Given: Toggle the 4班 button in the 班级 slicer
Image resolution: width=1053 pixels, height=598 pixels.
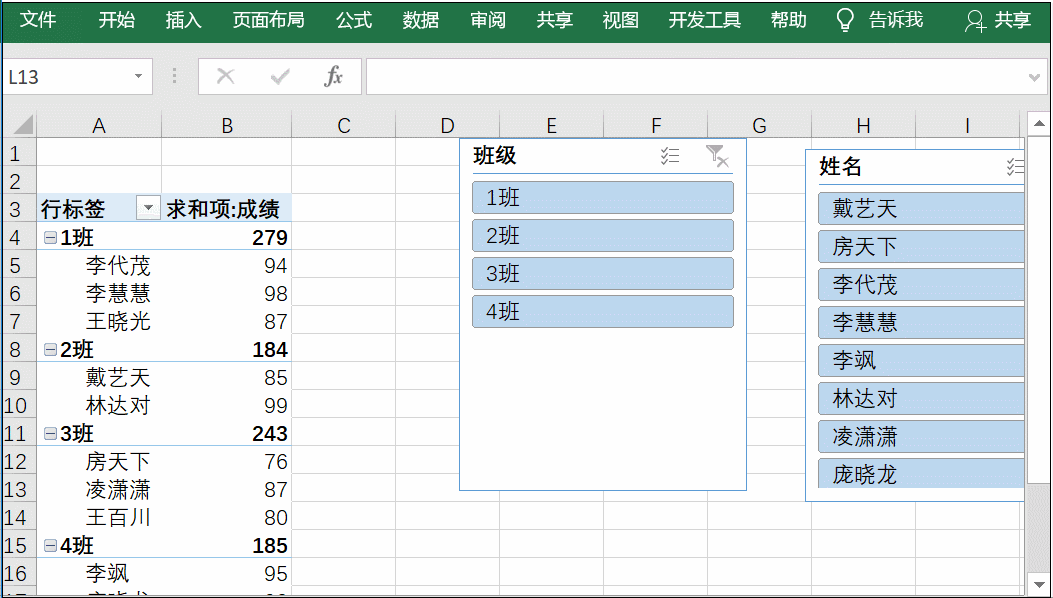Looking at the screenshot, I should (x=601, y=311).
